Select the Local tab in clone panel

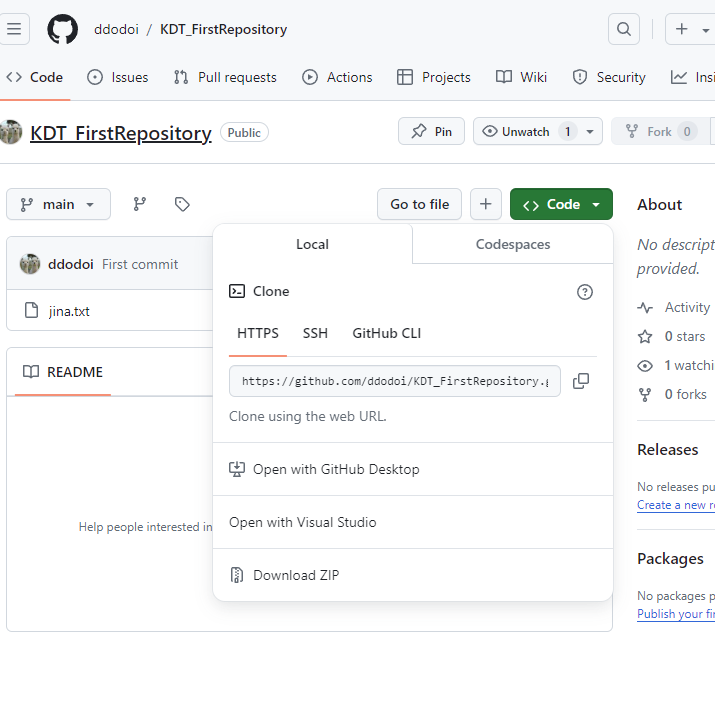312,244
